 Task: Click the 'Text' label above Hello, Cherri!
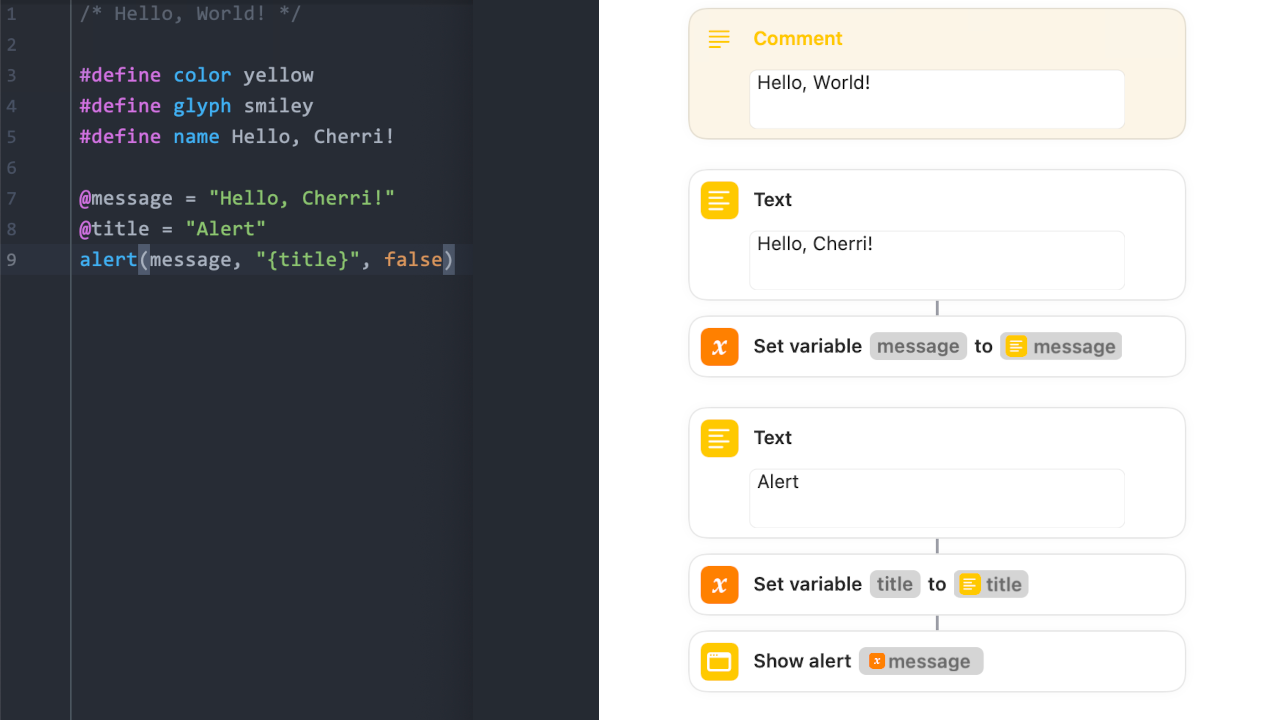(772, 200)
